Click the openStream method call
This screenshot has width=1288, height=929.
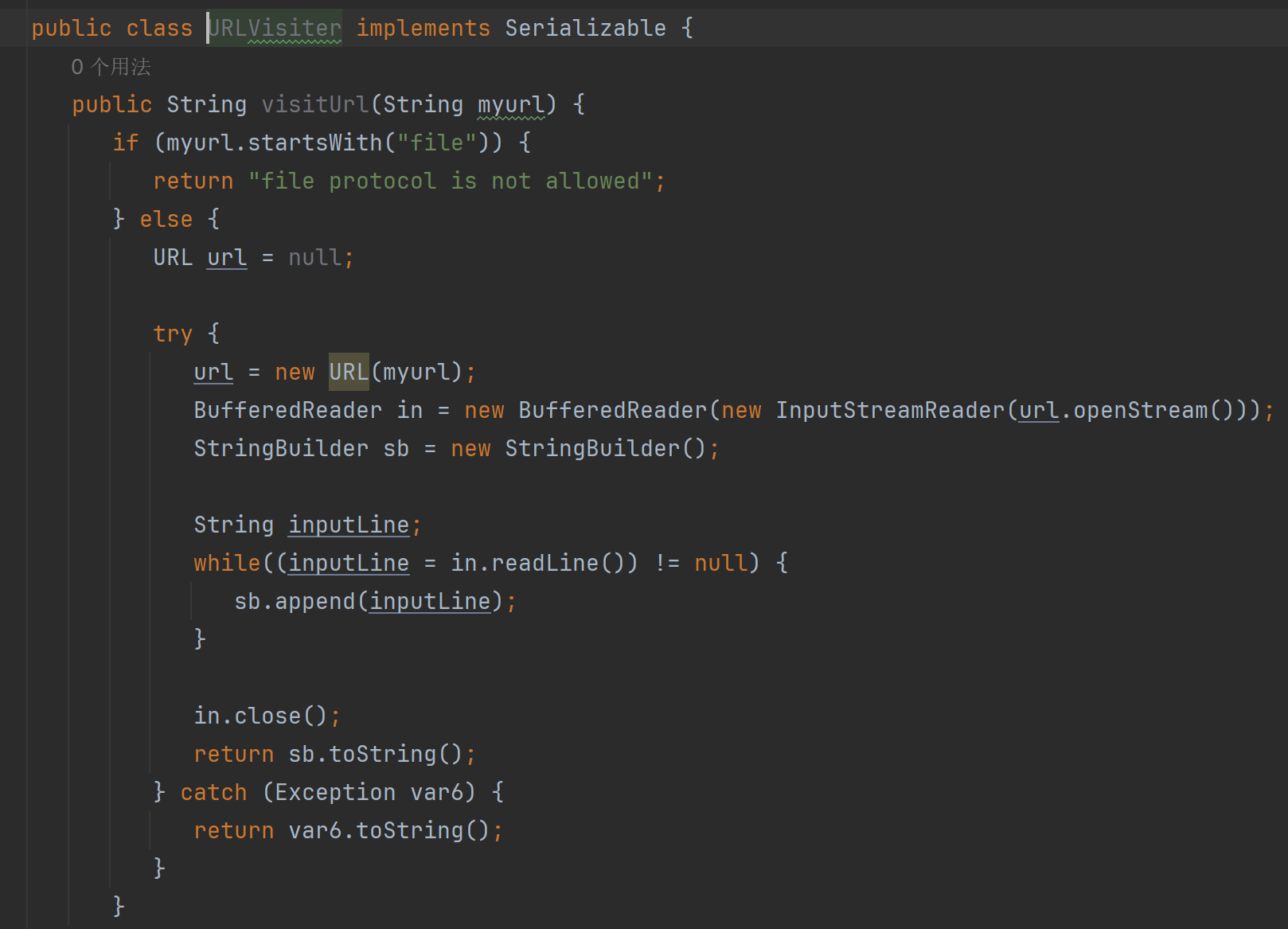(x=1140, y=410)
